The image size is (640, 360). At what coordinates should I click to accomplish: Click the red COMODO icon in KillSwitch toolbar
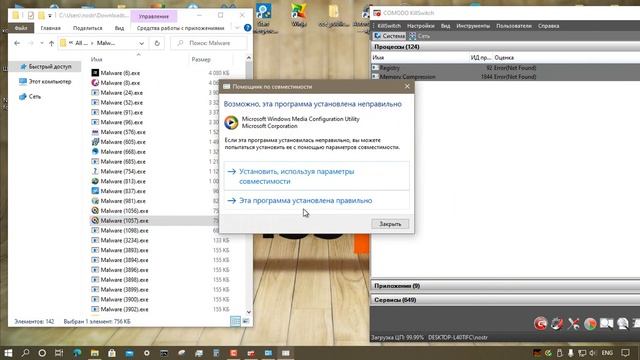tap(540, 324)
